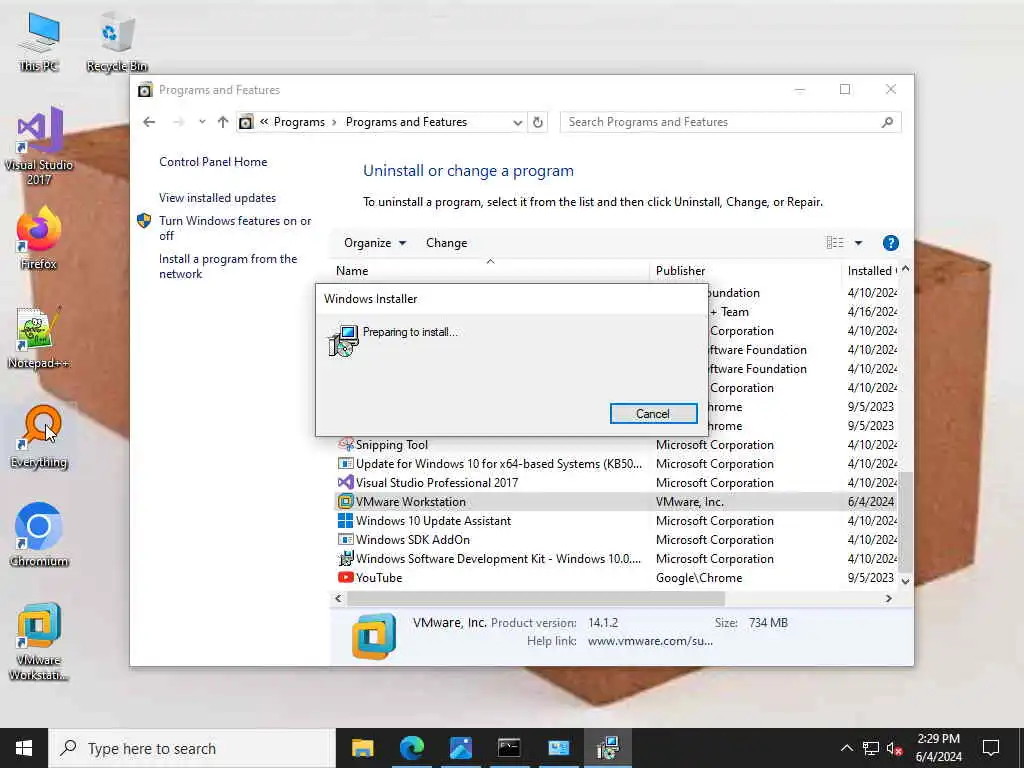Click the Change toolbar button
The width and height of the screenshot is (1024, 768).
pyautogui.click(x=447, y=243)
